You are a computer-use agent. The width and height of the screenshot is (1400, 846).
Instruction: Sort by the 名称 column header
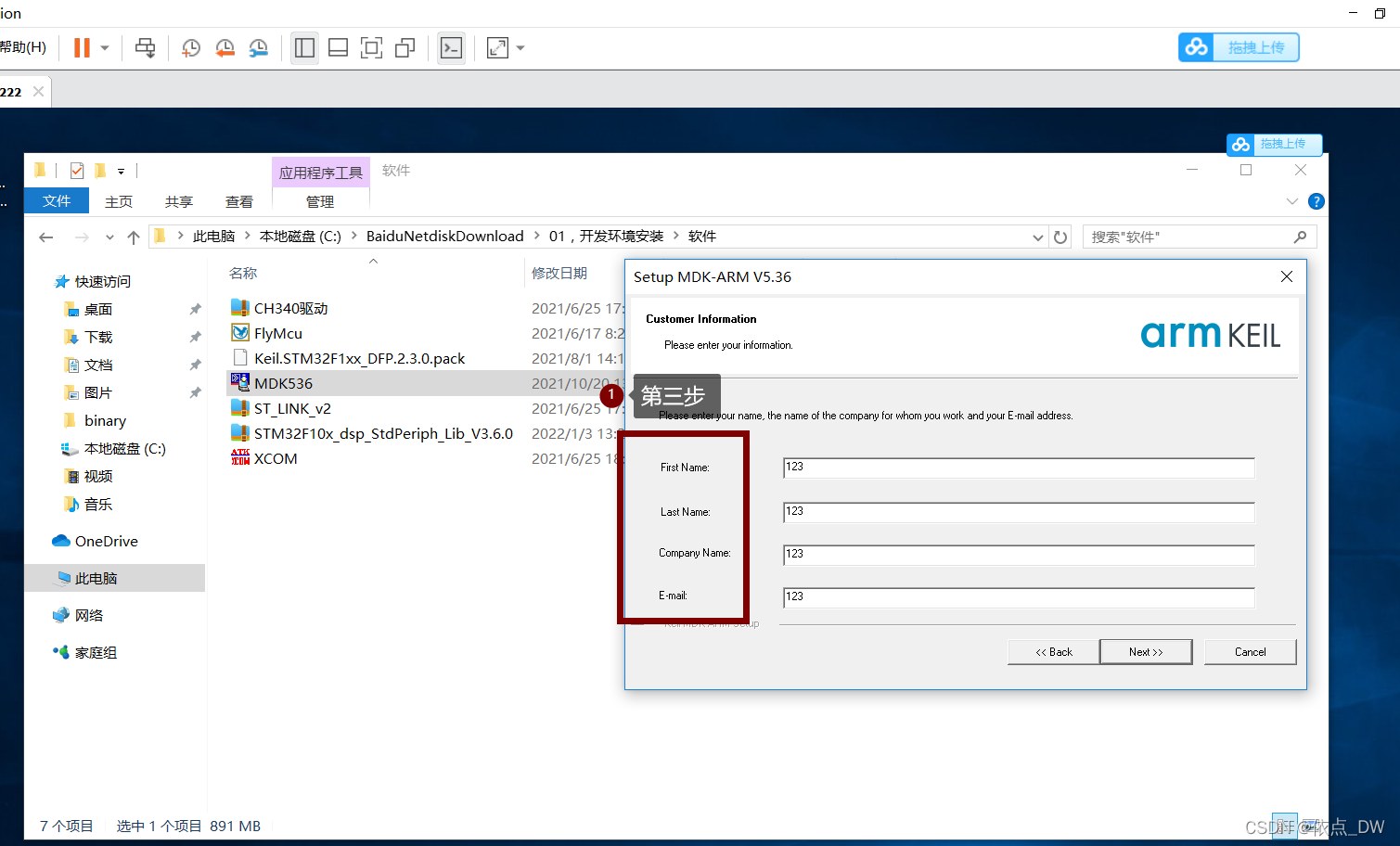click(243, 274)
